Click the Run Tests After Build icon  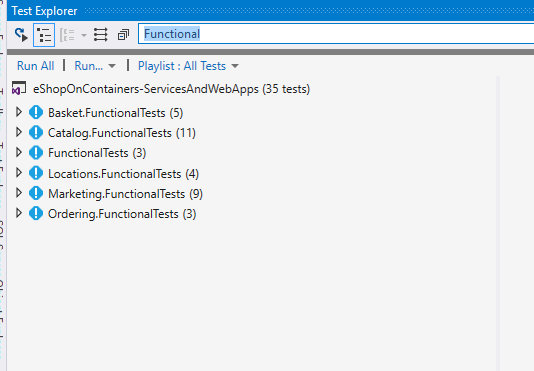click(x=21, y=35)
